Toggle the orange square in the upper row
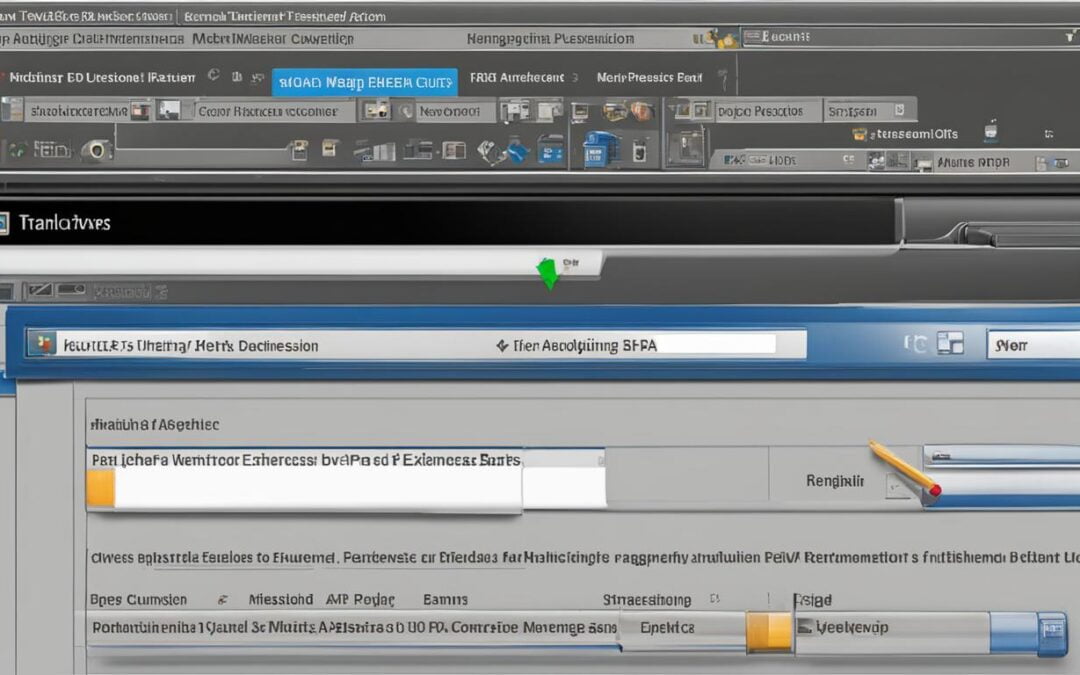1080x675 pixels. click(x=100, y=489)
